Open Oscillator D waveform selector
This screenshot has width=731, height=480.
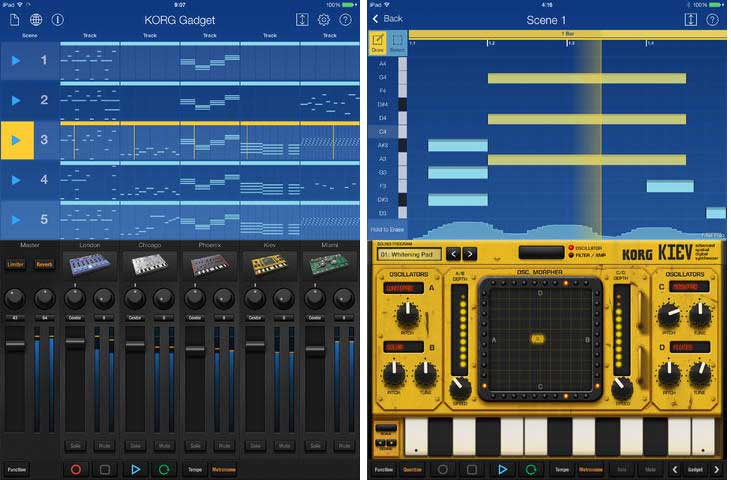point(690,347)
